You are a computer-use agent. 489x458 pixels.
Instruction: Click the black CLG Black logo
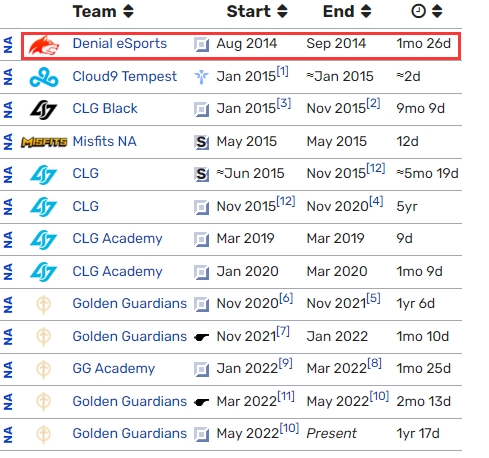(44, 110)
